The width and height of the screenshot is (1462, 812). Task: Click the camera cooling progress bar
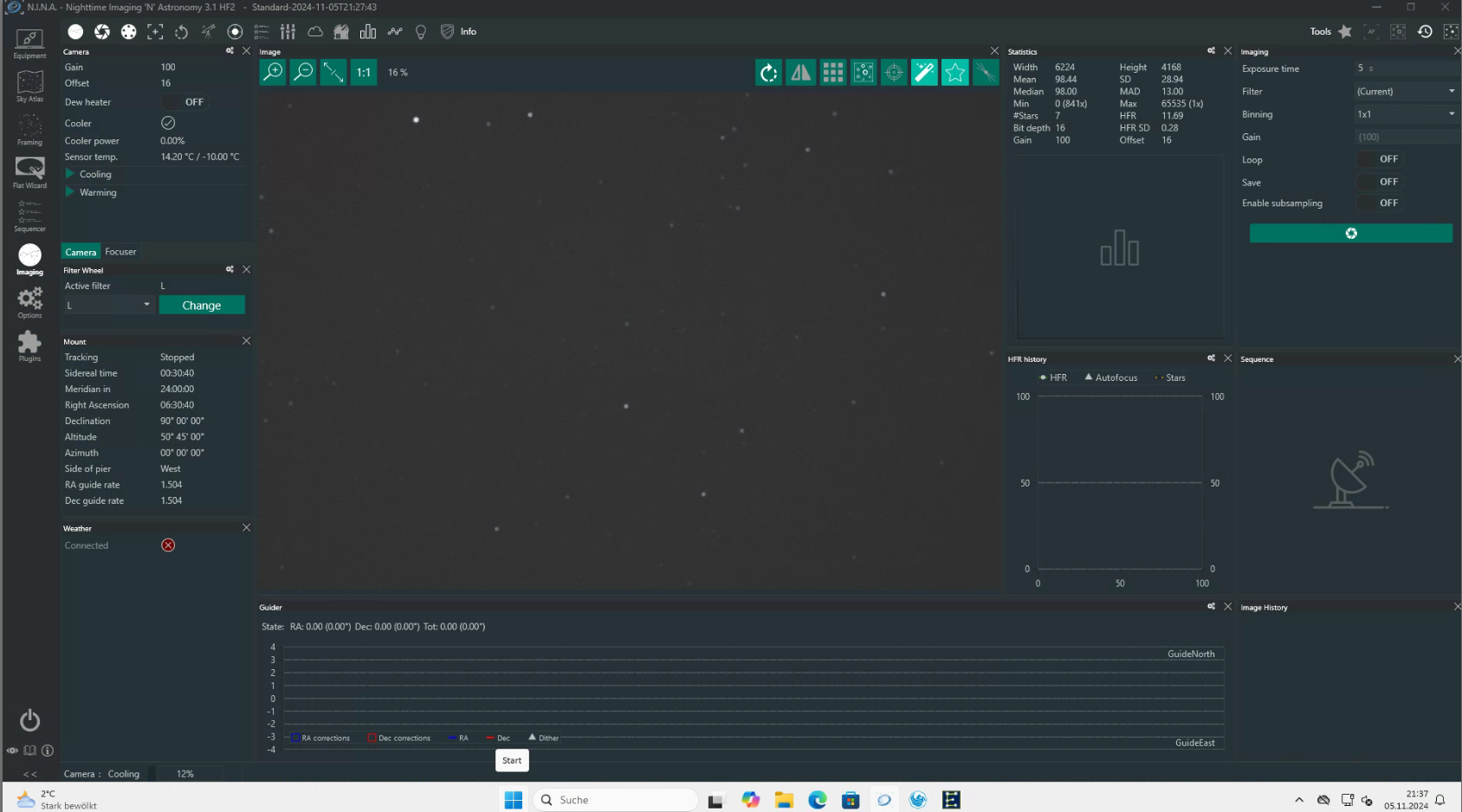coord(185,774)
